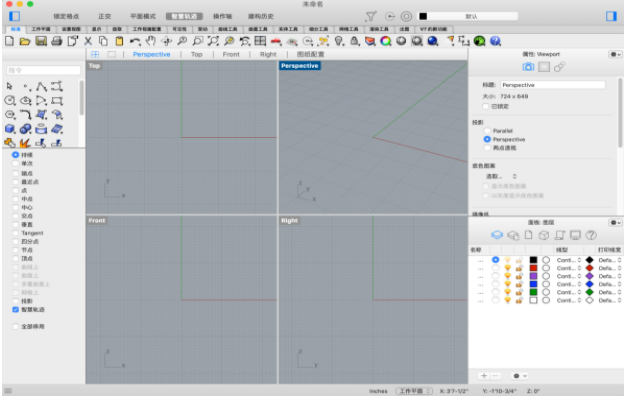This screenshot has width=626, height=396.
Task: Click the New document icon
Action: [x=10, y=41]
